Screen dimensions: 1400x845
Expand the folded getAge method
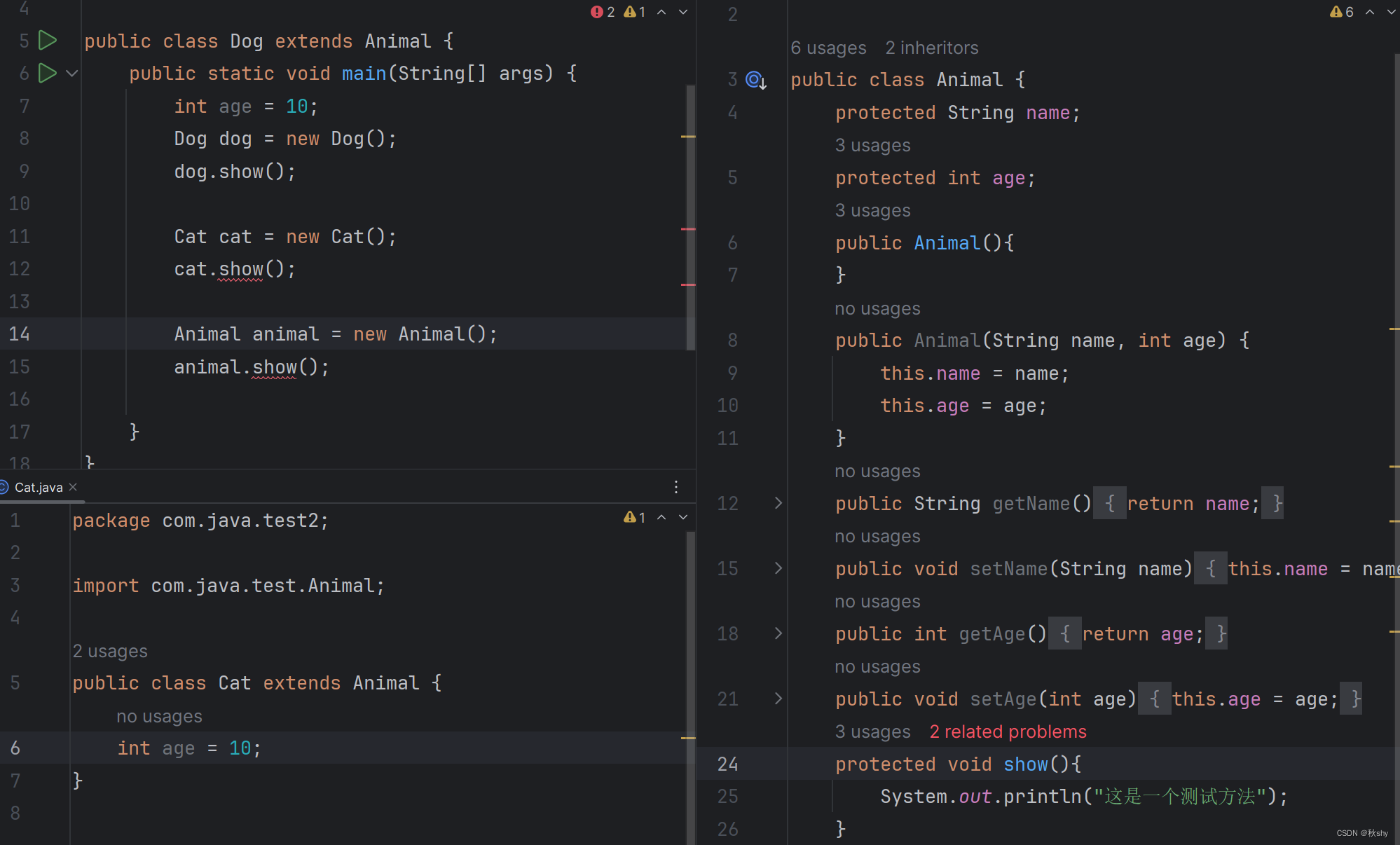778,633
